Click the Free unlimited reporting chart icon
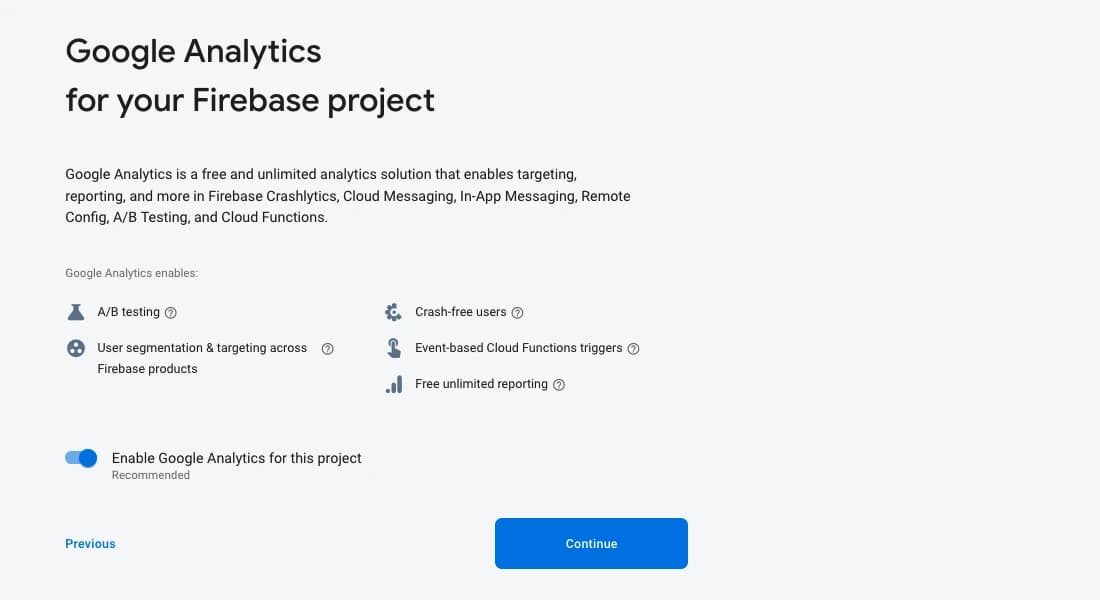This screenshot has width=1100, height=600. (394, 385)
